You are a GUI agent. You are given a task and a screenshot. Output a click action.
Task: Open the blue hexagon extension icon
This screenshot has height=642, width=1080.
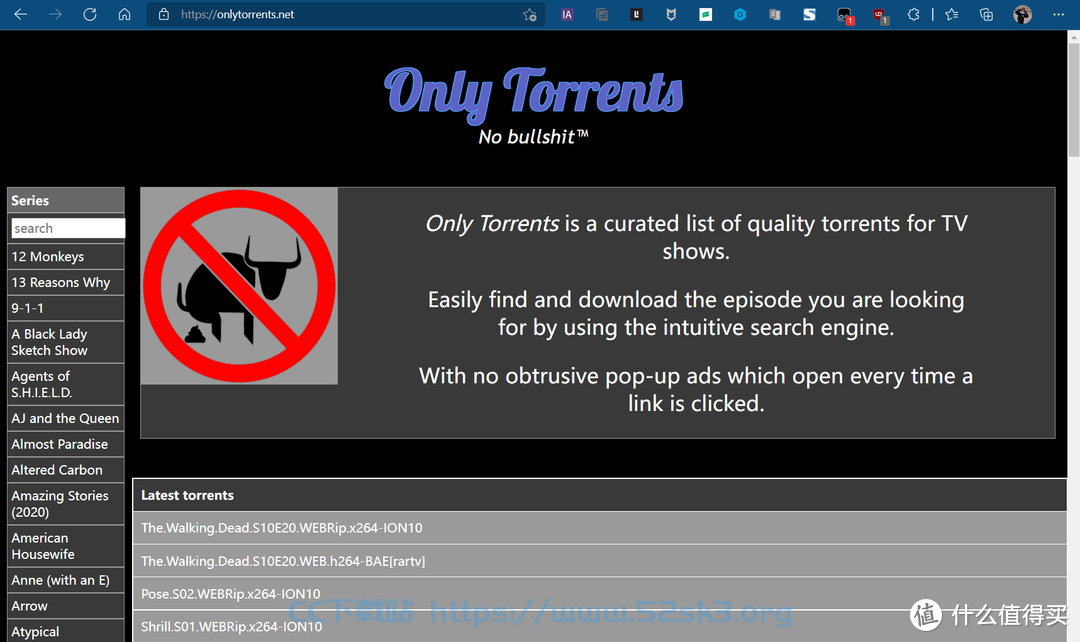tap(740, 14)
